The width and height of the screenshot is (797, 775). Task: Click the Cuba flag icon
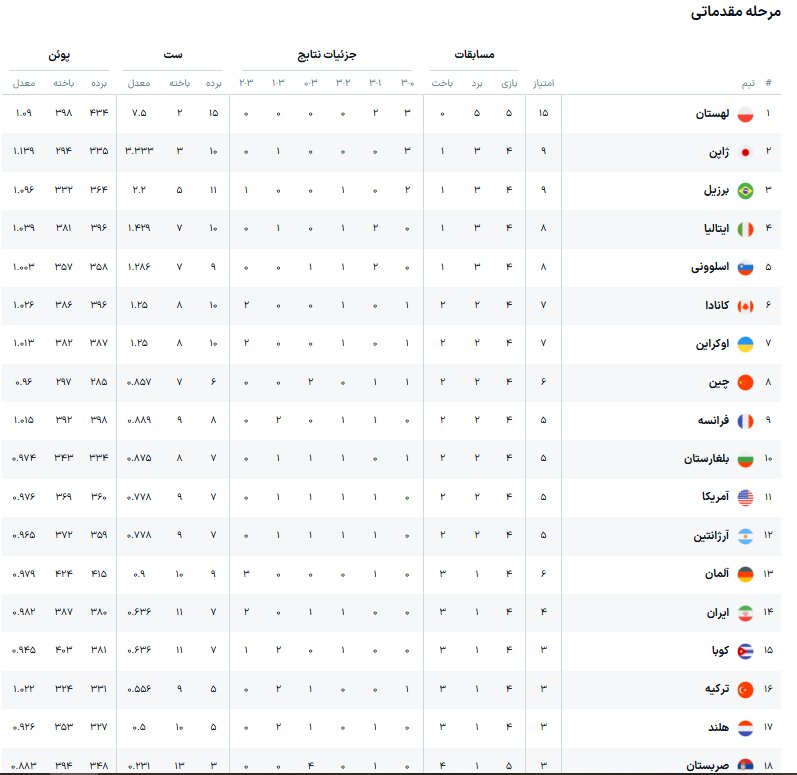[745, 651]
